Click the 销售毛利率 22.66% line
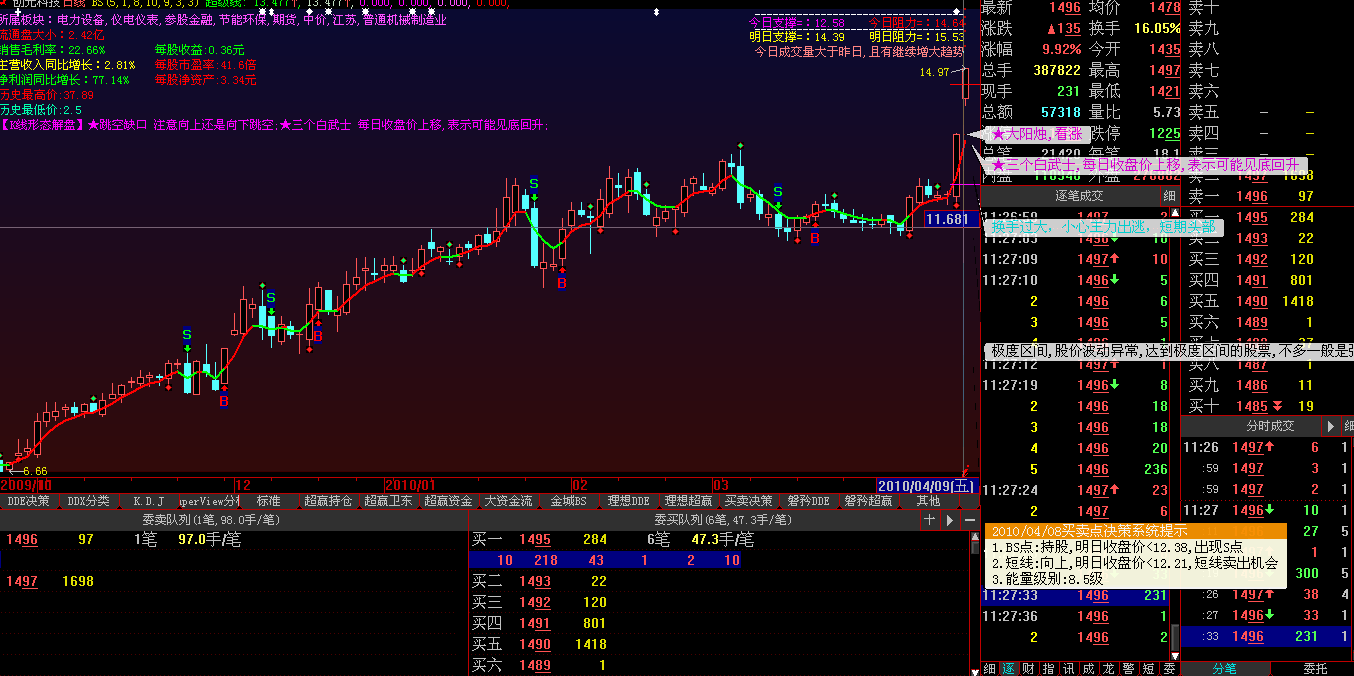Screen dimensions: 1354x676 click(52, 49)
